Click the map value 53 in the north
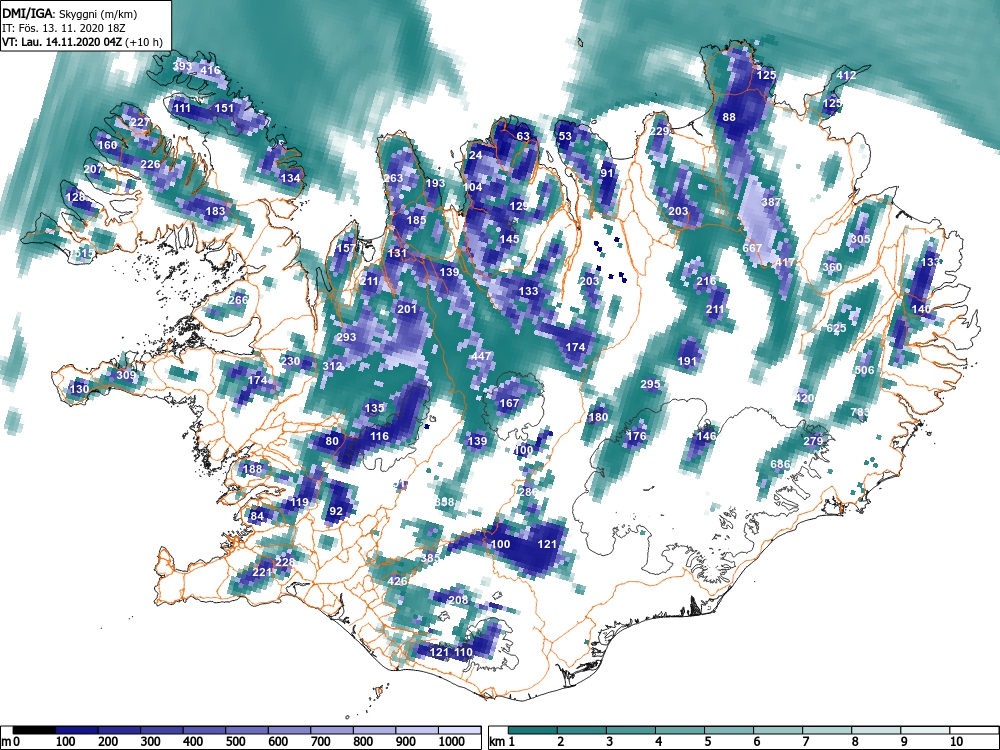The image size is (1000, 750). point(565,136)
